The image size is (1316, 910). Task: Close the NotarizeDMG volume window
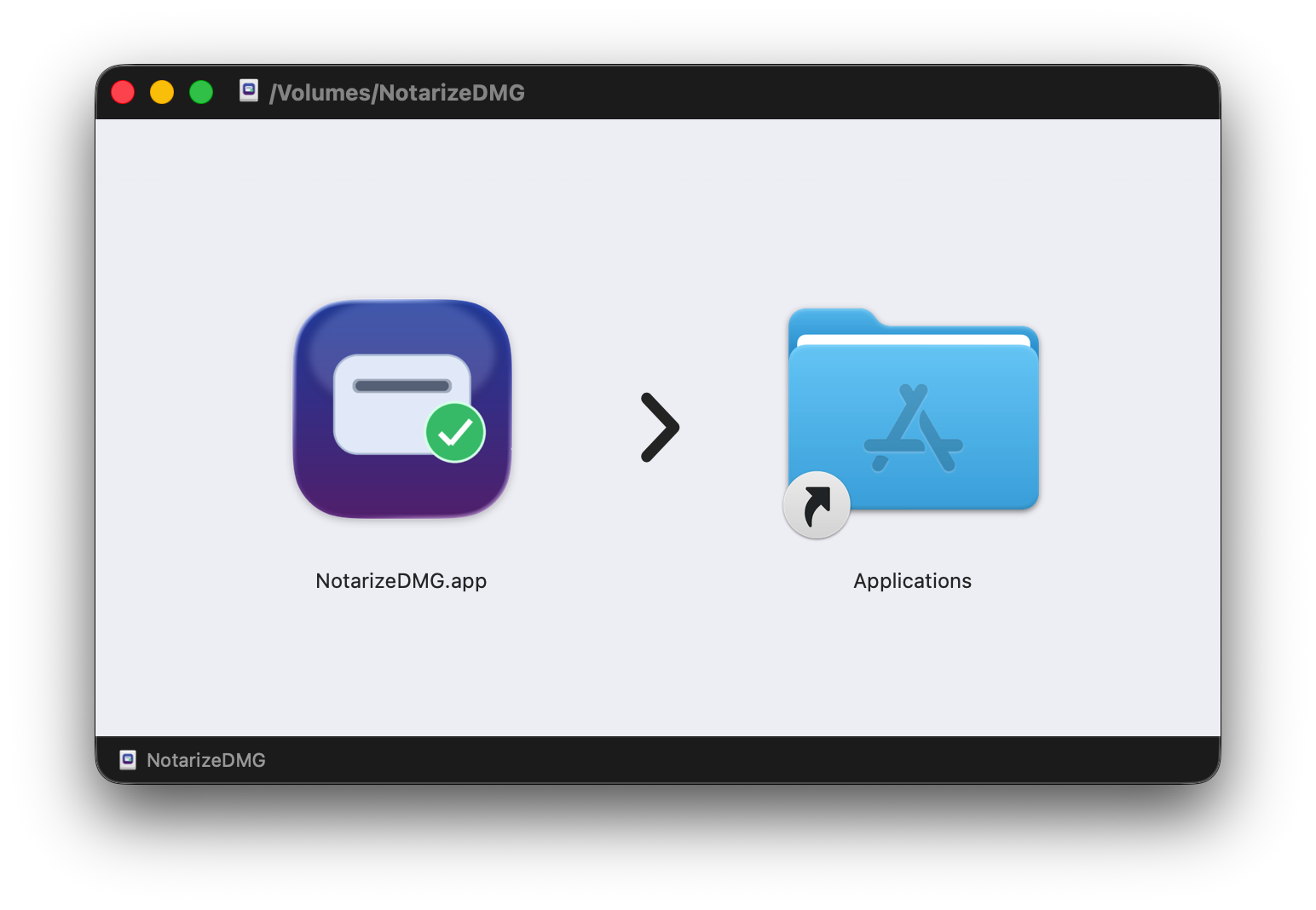tap(123, 92)
